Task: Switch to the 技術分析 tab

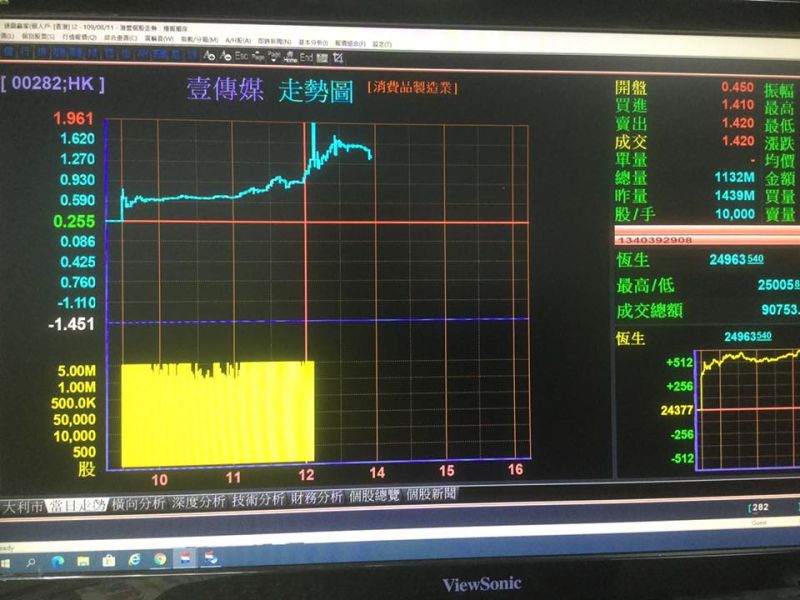Action: pos(258,499)
